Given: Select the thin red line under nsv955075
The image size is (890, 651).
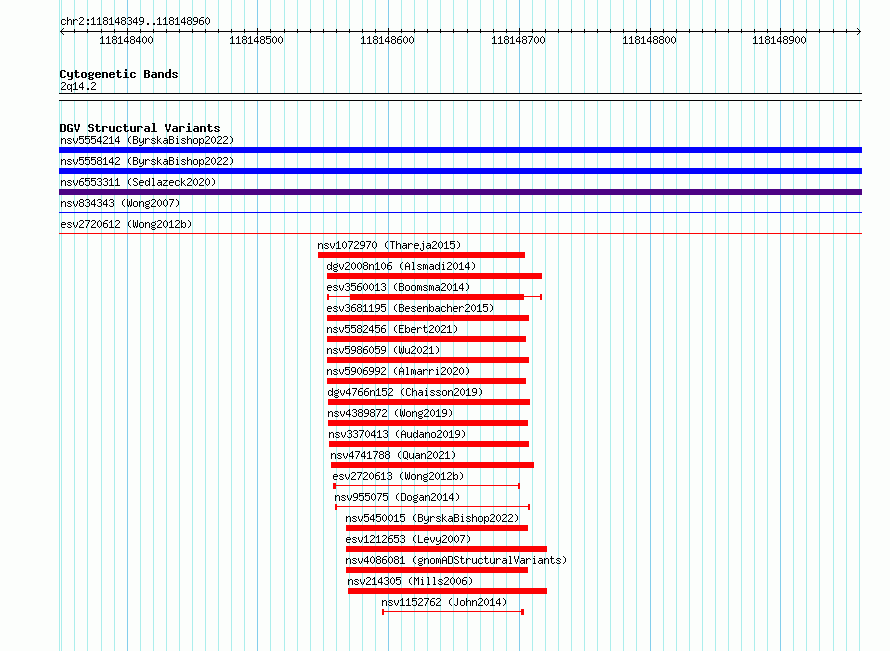Looking at the screenshot, I should point(433,507).
